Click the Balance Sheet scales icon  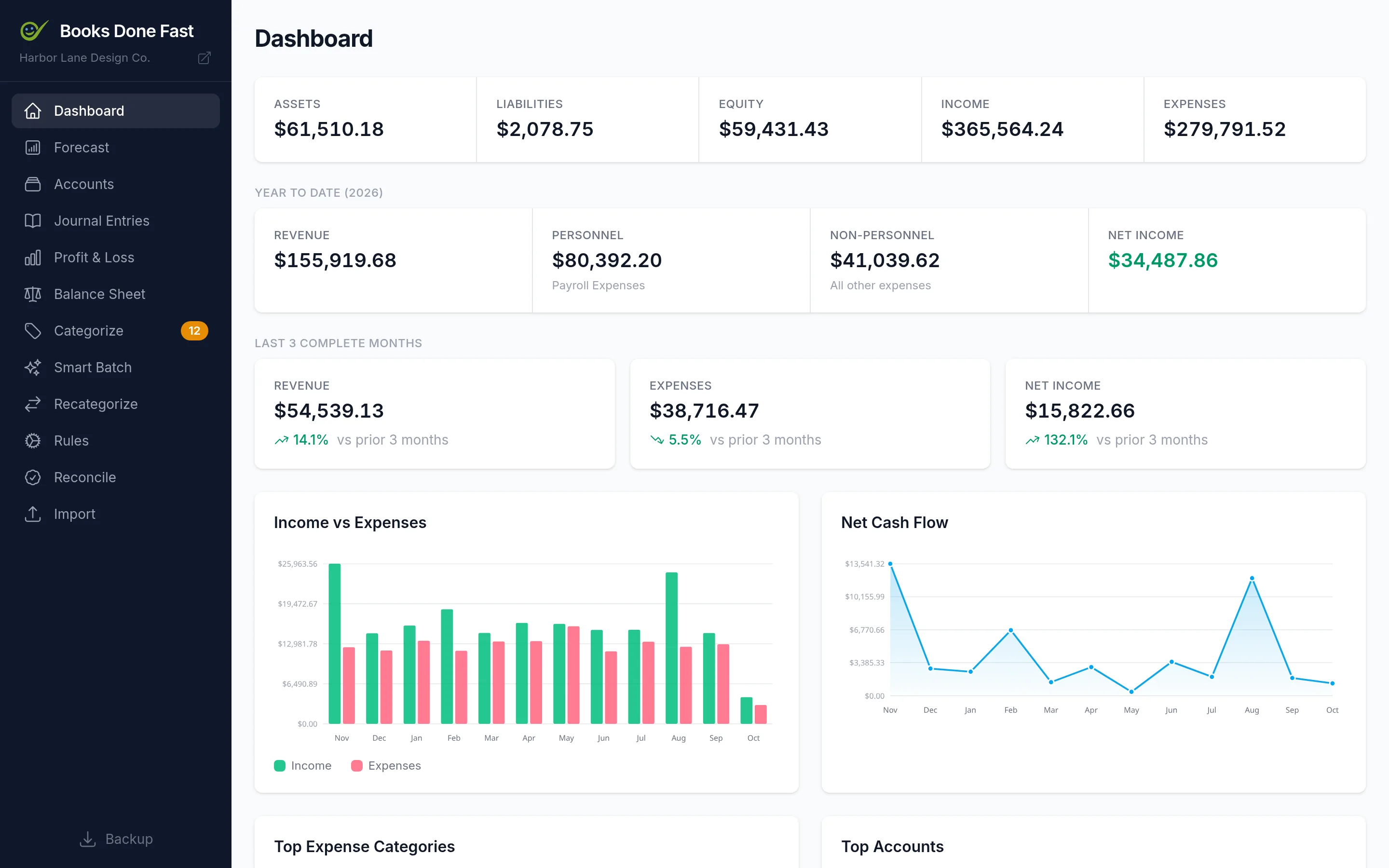point(33,295)
